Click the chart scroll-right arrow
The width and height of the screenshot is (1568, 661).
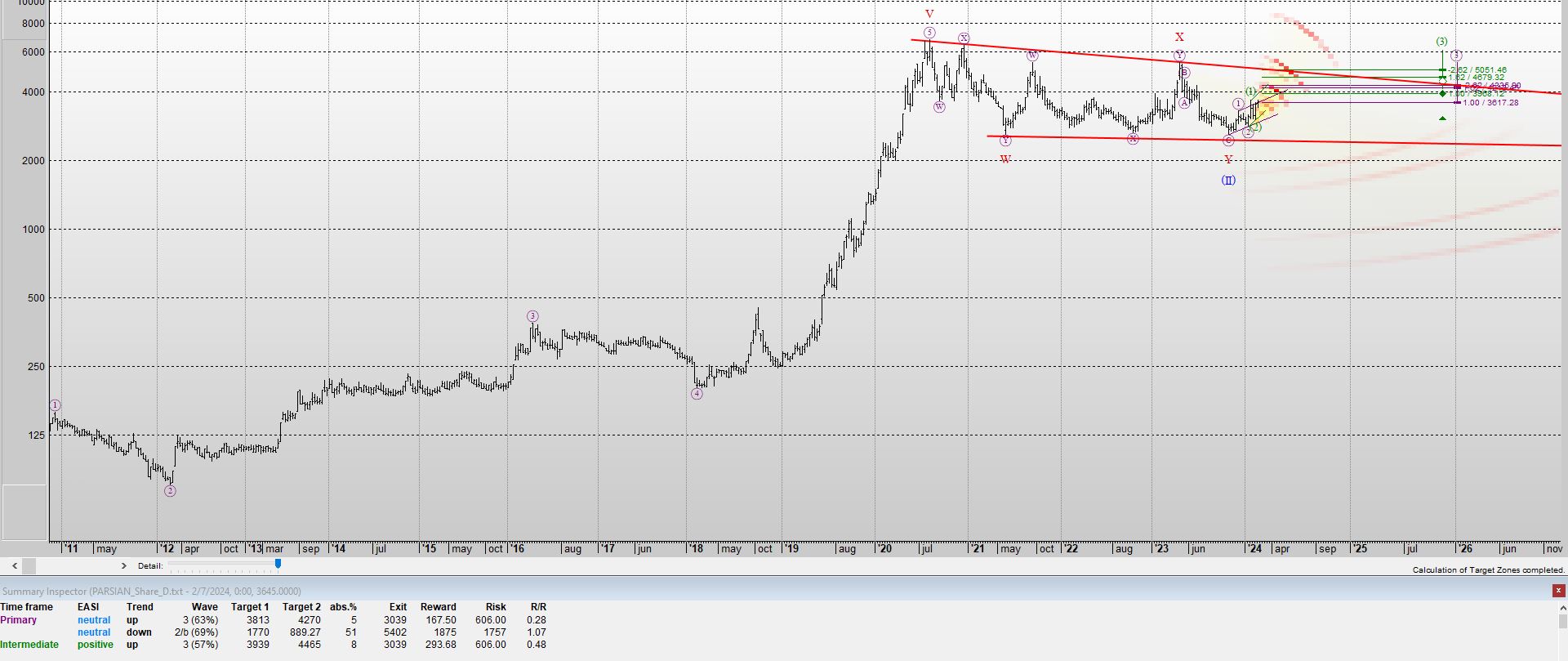pyautogui.click(x=123, y=565)
